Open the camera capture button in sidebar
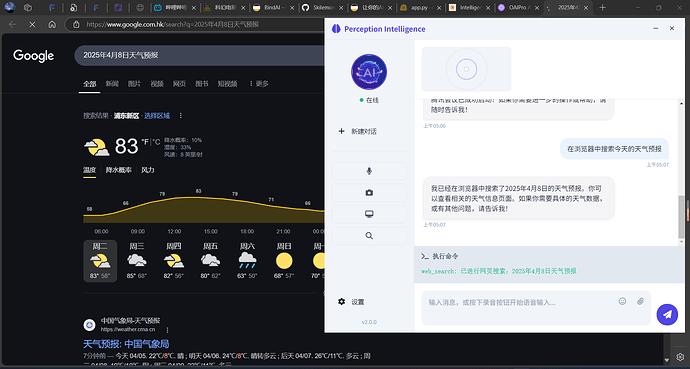This screenshot has width=690, height=369. [x=369, y=193]
